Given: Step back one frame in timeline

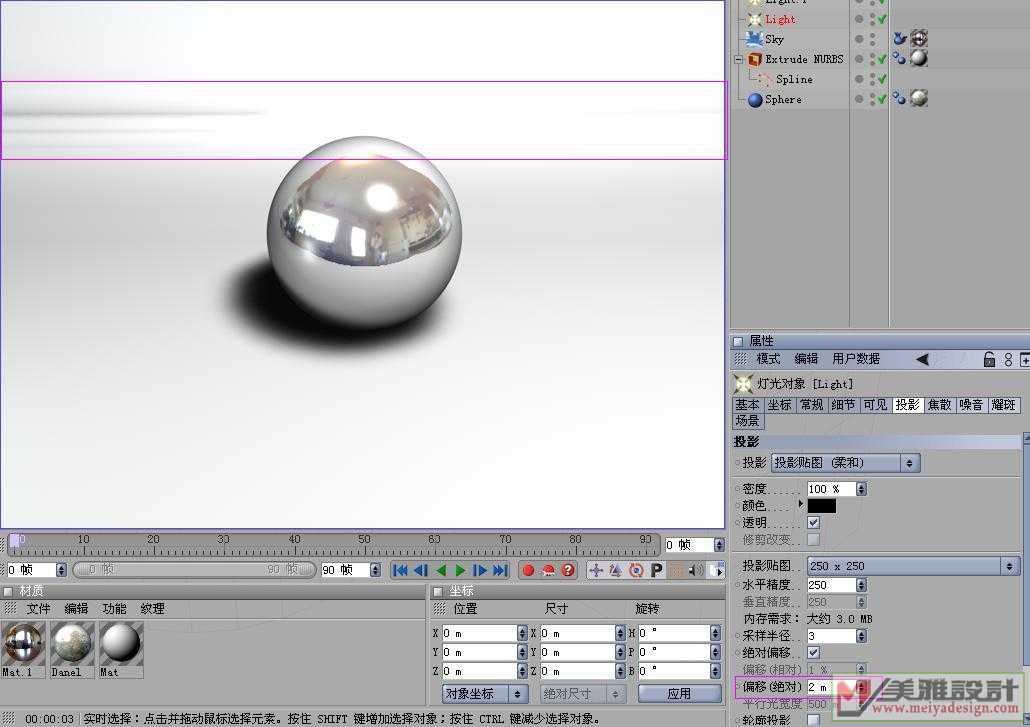Looking at the screenshot, I should click(420, 570).
